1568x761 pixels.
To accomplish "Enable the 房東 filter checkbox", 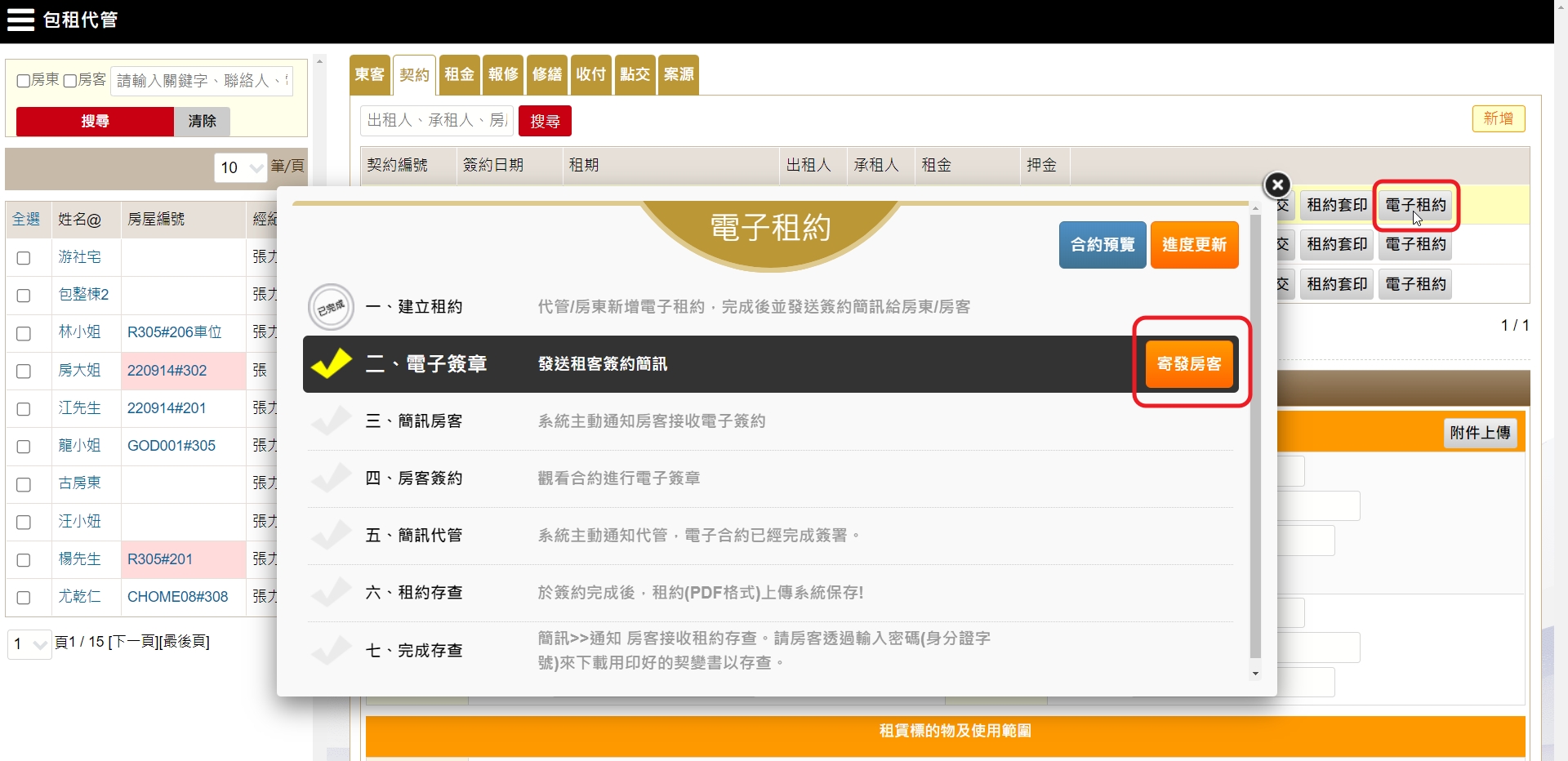I will point(24,81).
